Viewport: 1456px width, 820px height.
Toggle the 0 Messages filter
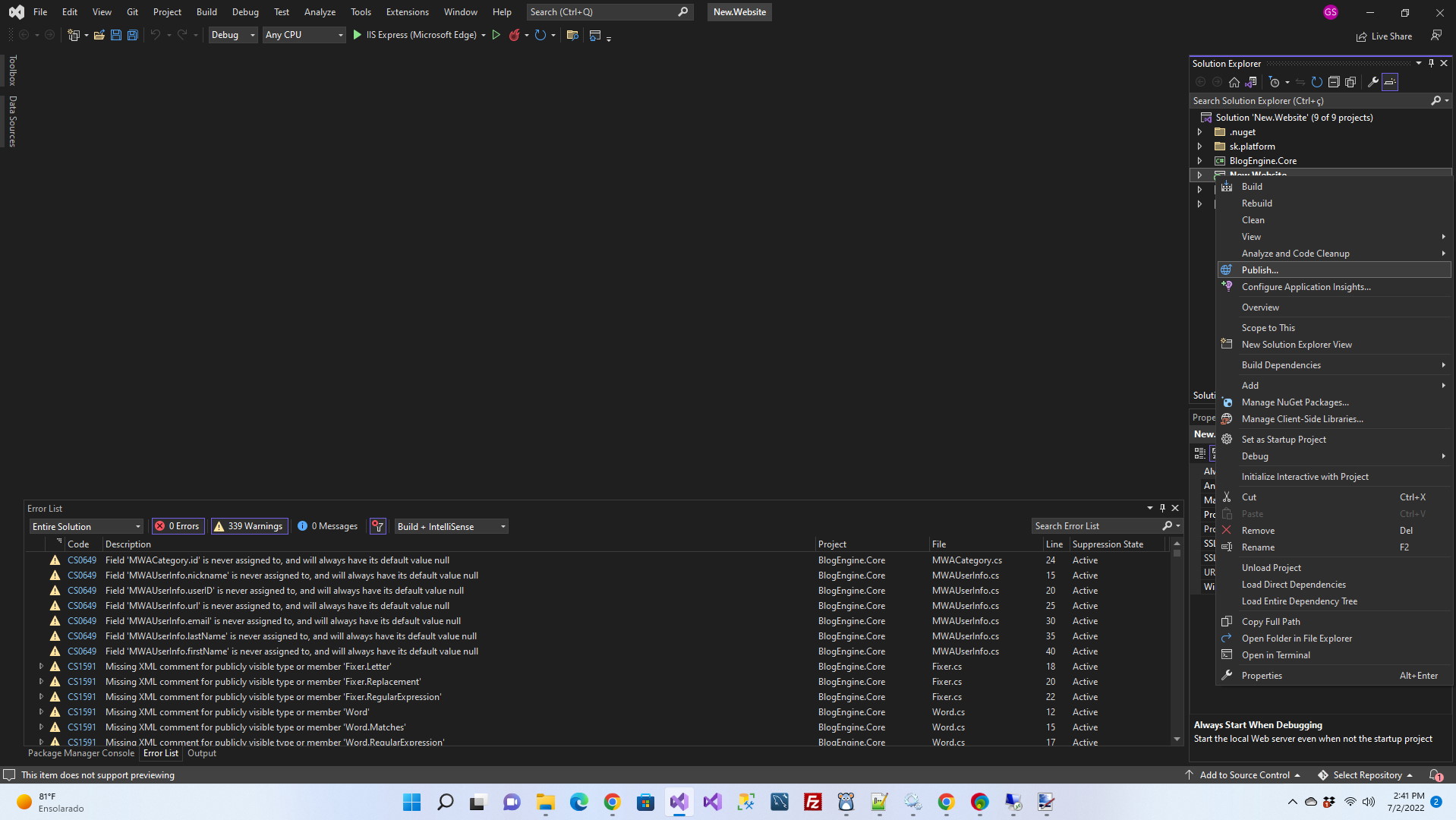point(327,526)
